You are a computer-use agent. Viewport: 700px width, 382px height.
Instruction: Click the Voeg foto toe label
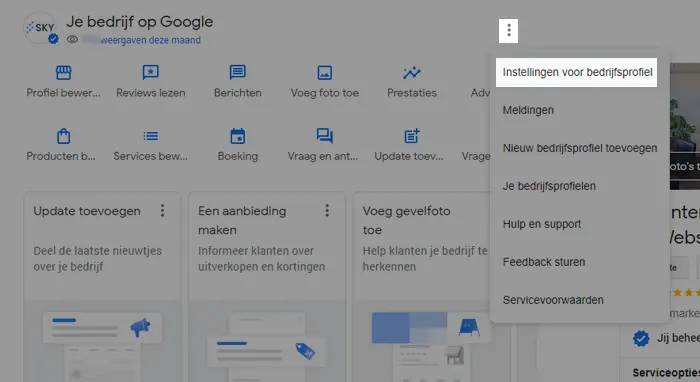pos(325,93)
